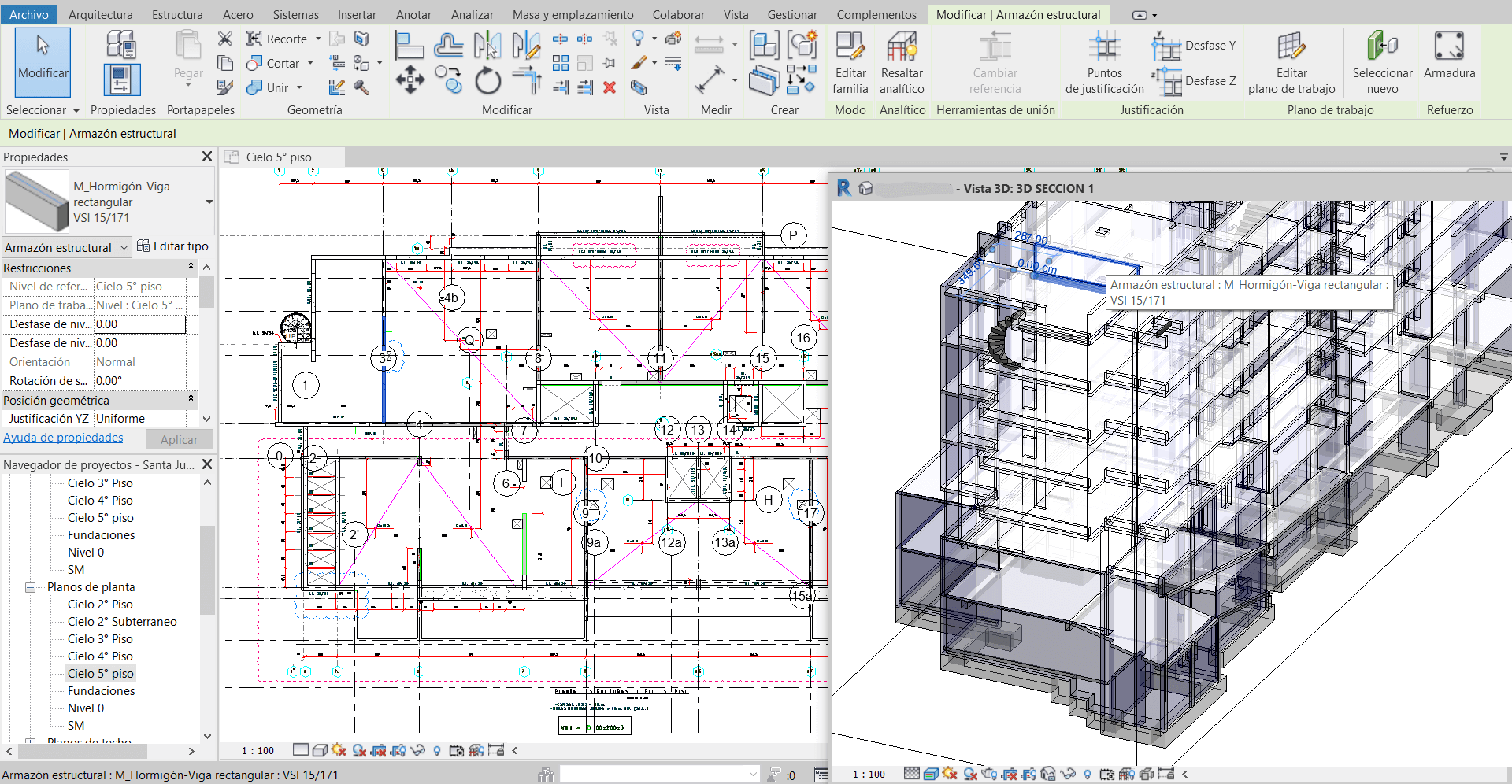Click the Create Group icon in Crear

tap(802, 46)
